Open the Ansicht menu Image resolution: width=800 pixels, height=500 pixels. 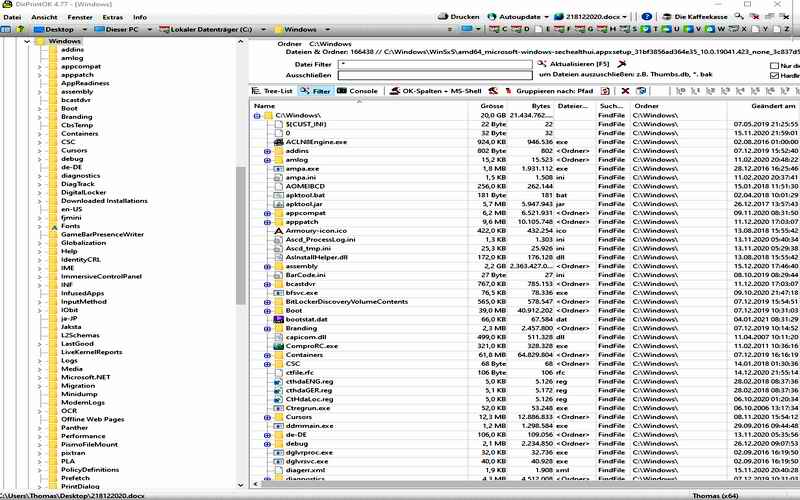[x=44, y=17]
